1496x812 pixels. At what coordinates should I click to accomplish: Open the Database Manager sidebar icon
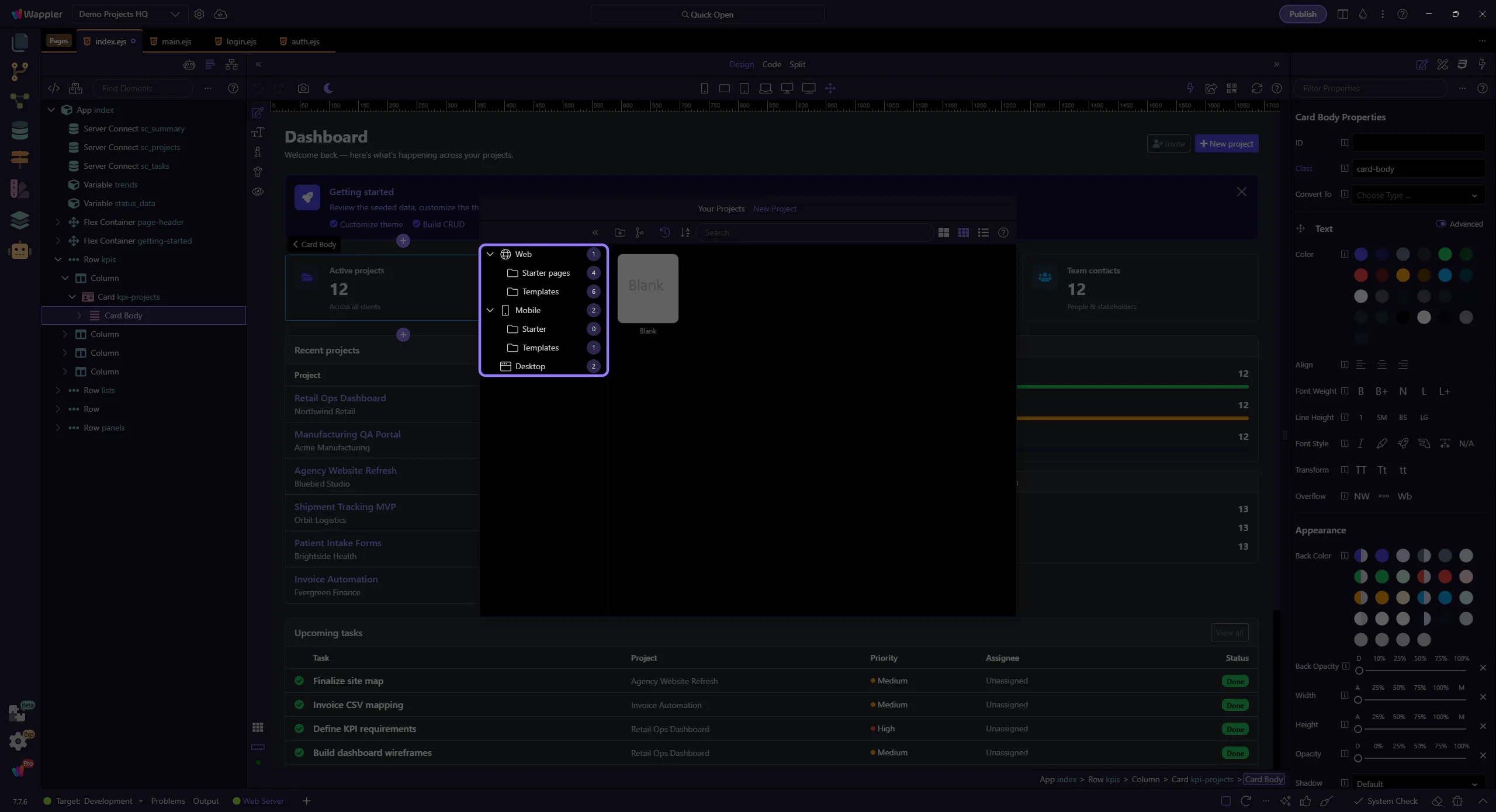[x=20, y=130]
